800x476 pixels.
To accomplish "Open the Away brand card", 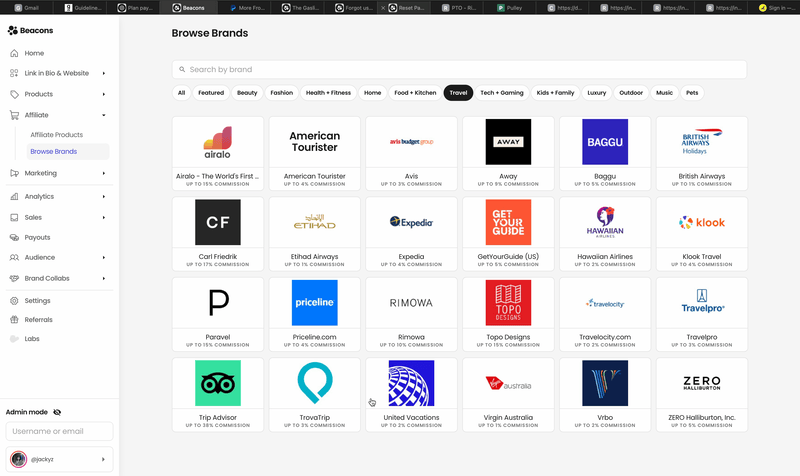I will pos(508,154).
